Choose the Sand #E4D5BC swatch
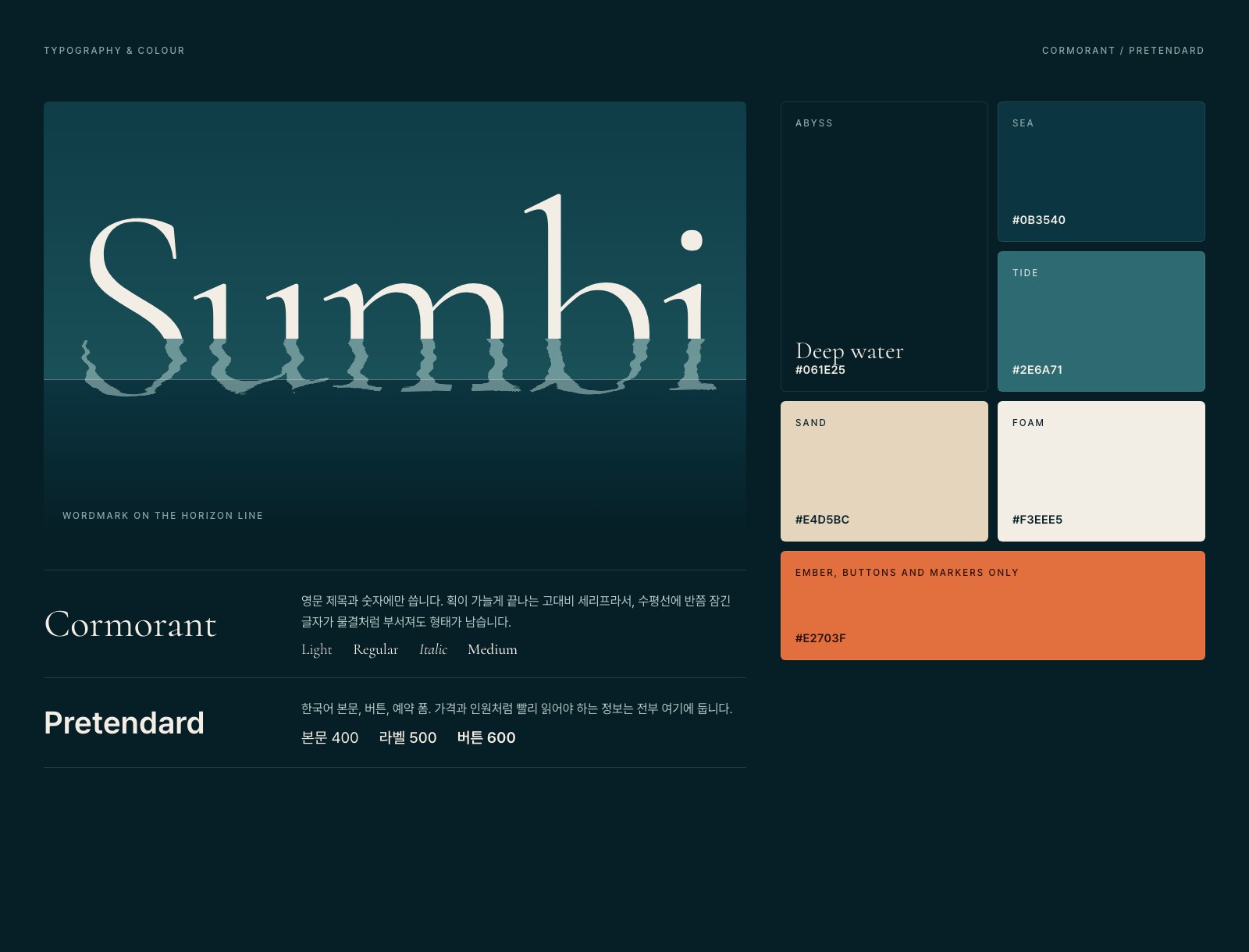Image resolution: width=1249 pixels, height=952 pixels. coord(884,471)
